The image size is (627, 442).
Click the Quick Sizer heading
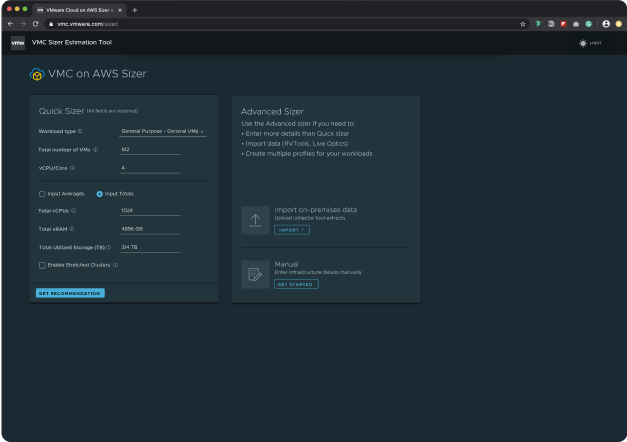62,111
